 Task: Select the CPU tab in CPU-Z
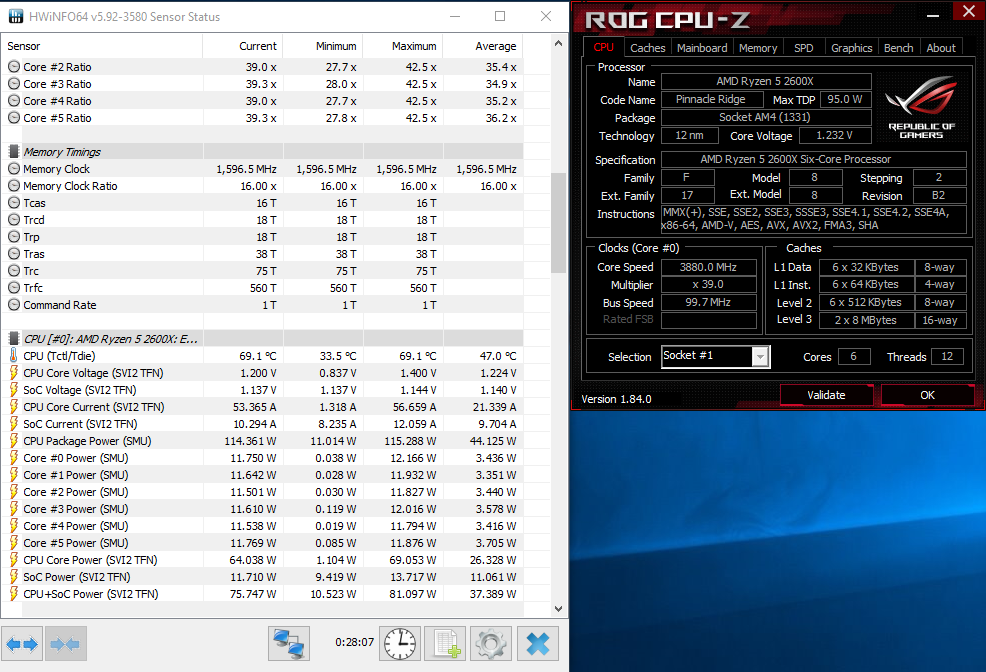(604, 47)
